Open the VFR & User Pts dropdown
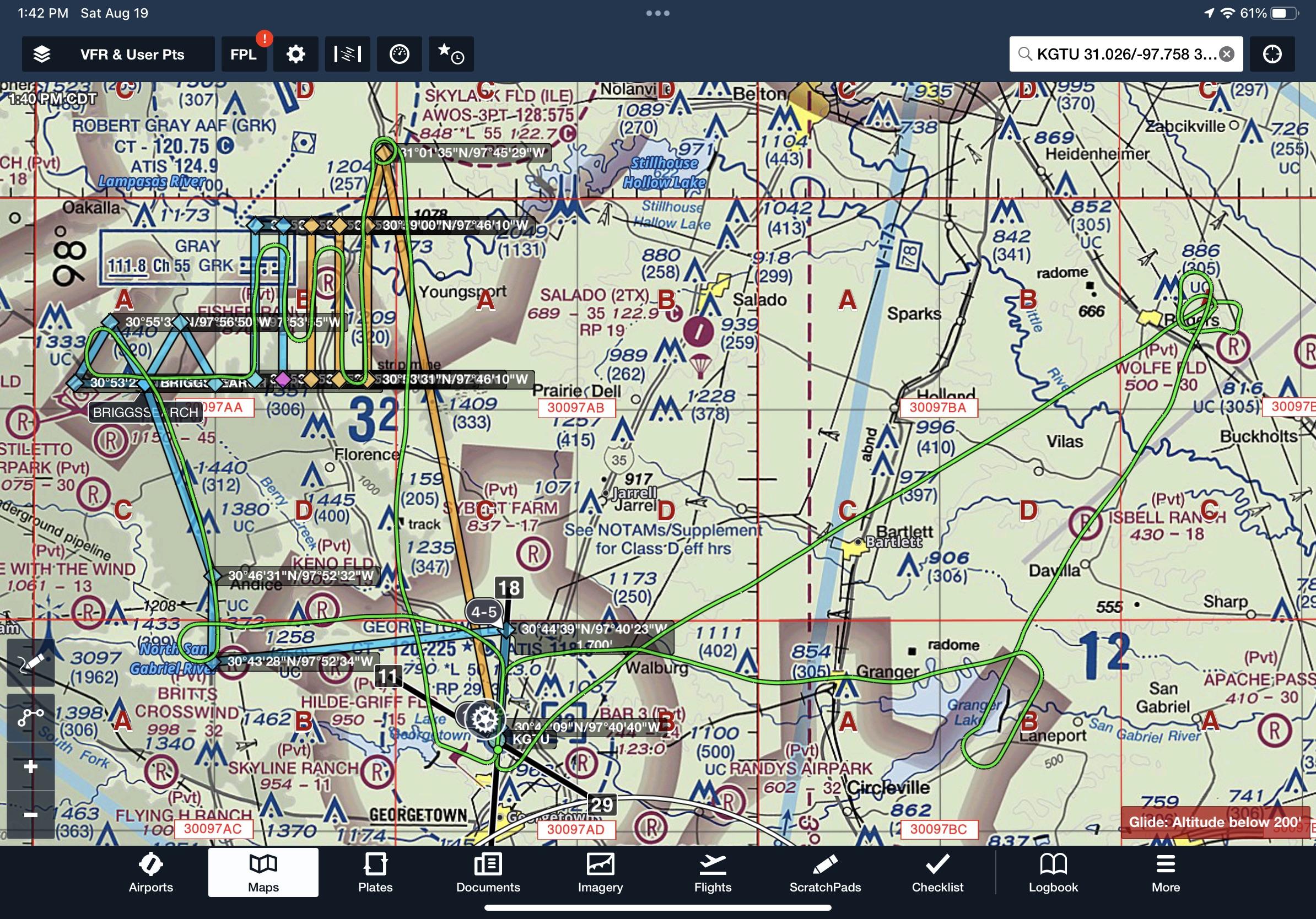Screen dimensions: 1316x919 132,55
